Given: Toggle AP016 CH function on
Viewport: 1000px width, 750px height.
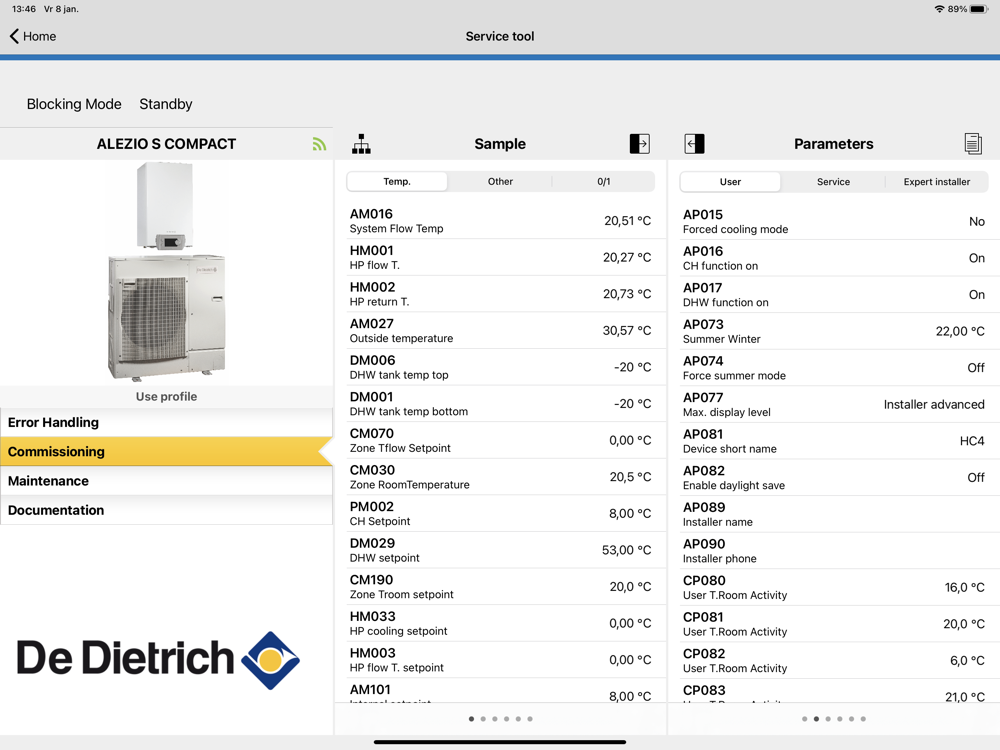Looking at the screenshot, I should pos(976,258).
